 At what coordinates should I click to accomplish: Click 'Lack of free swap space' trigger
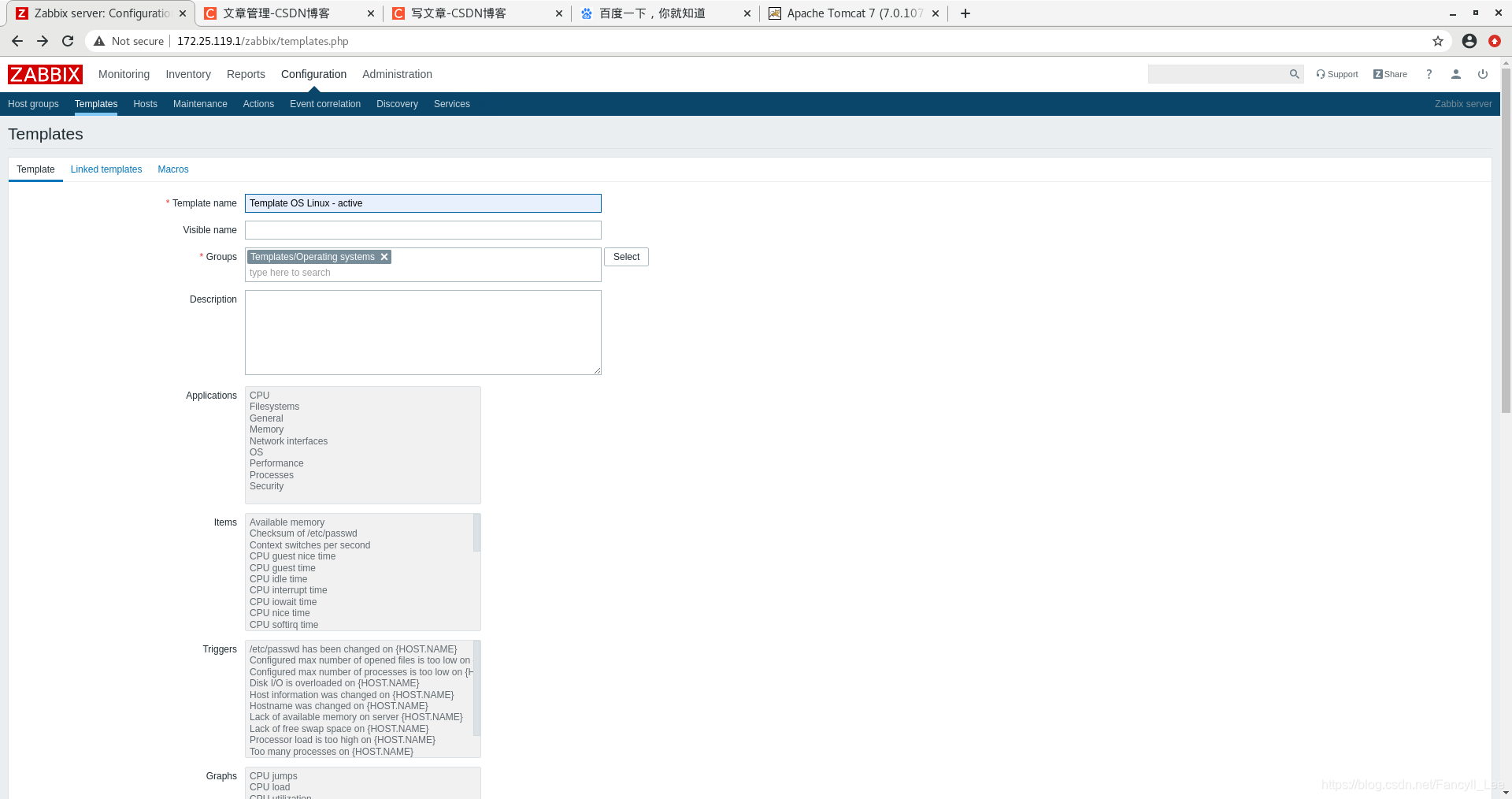click(x=339, y=729)
